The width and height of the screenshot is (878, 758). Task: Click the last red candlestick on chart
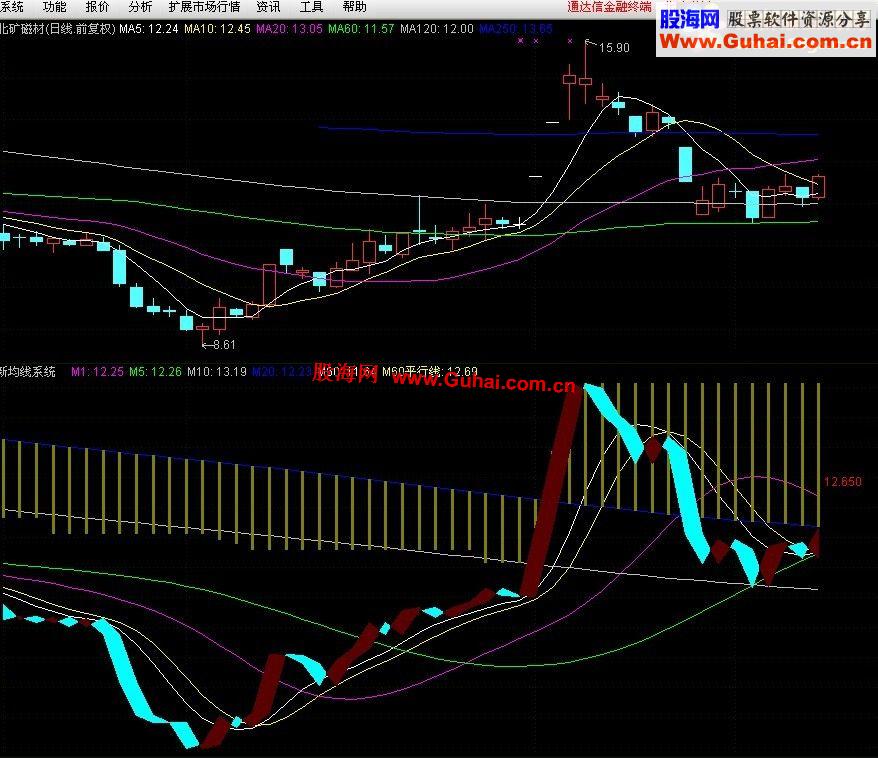[819, 186]
